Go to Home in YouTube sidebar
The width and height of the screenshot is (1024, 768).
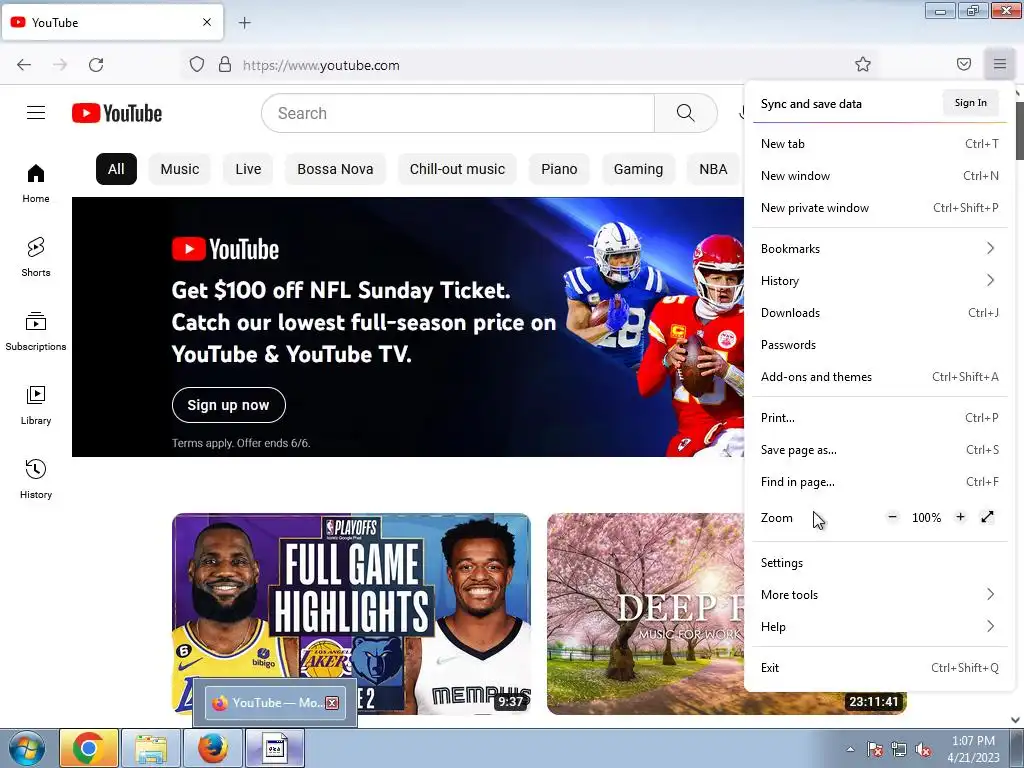(36, 184)
